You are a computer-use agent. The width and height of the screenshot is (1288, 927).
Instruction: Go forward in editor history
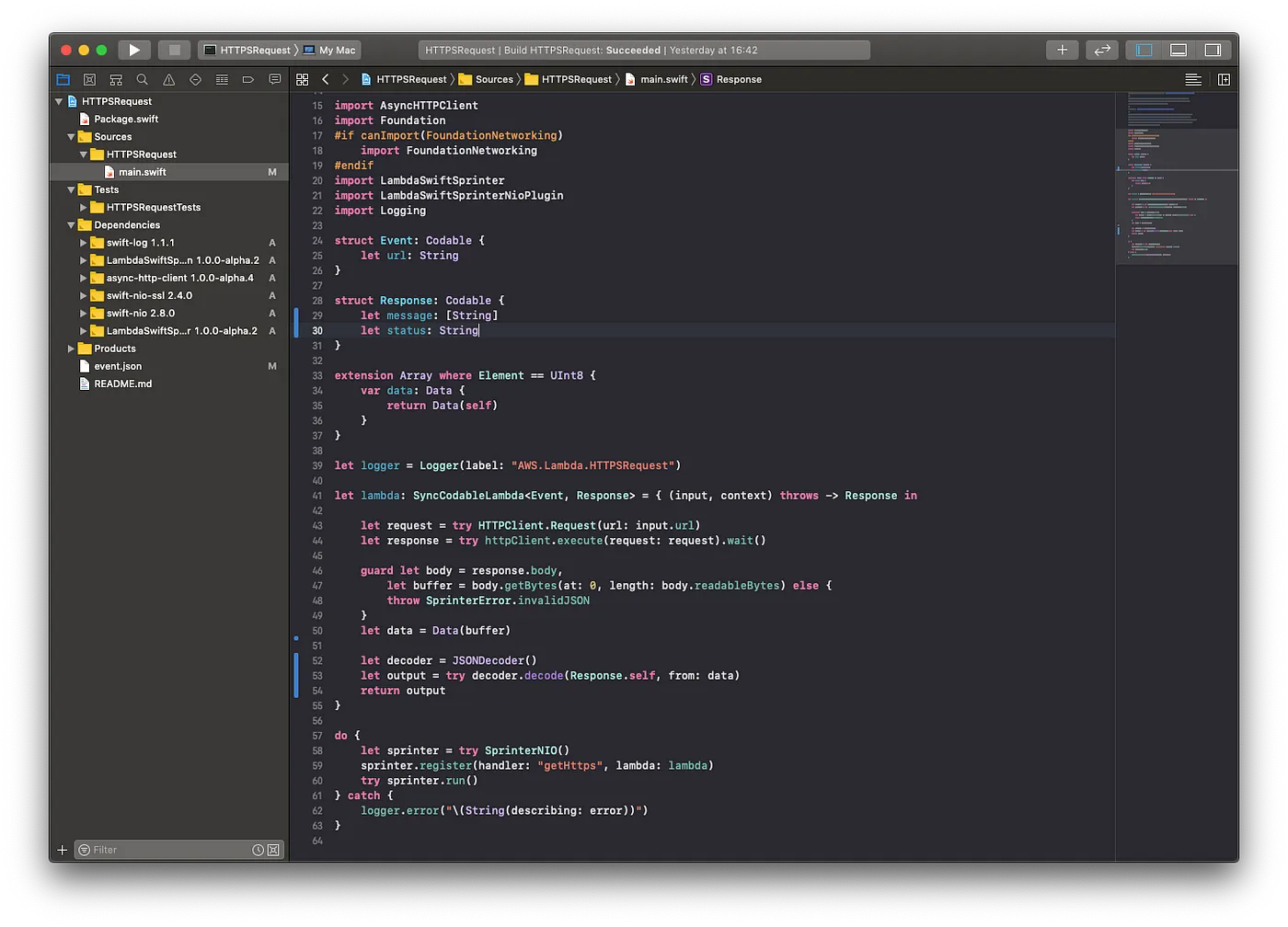pyautogui.click(x=346, y=80)
